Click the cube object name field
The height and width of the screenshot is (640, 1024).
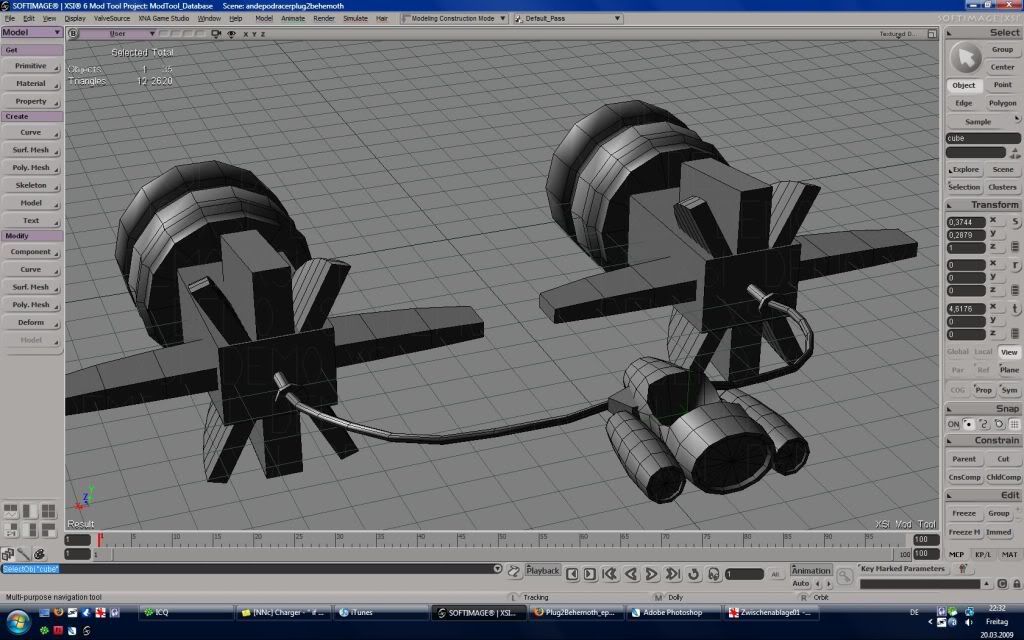[x=982, y=138]
